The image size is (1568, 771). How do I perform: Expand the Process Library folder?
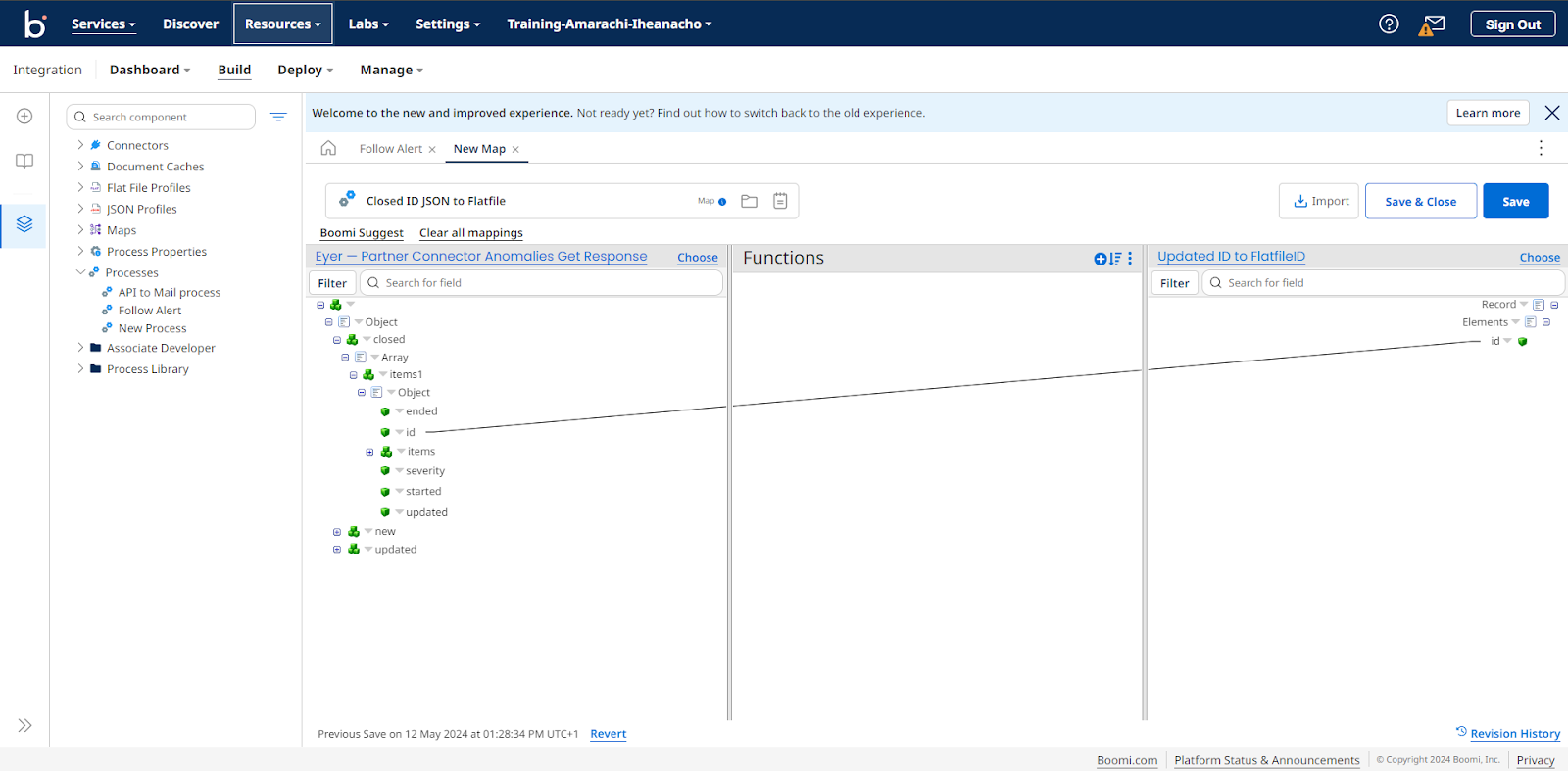pos(80,369)
